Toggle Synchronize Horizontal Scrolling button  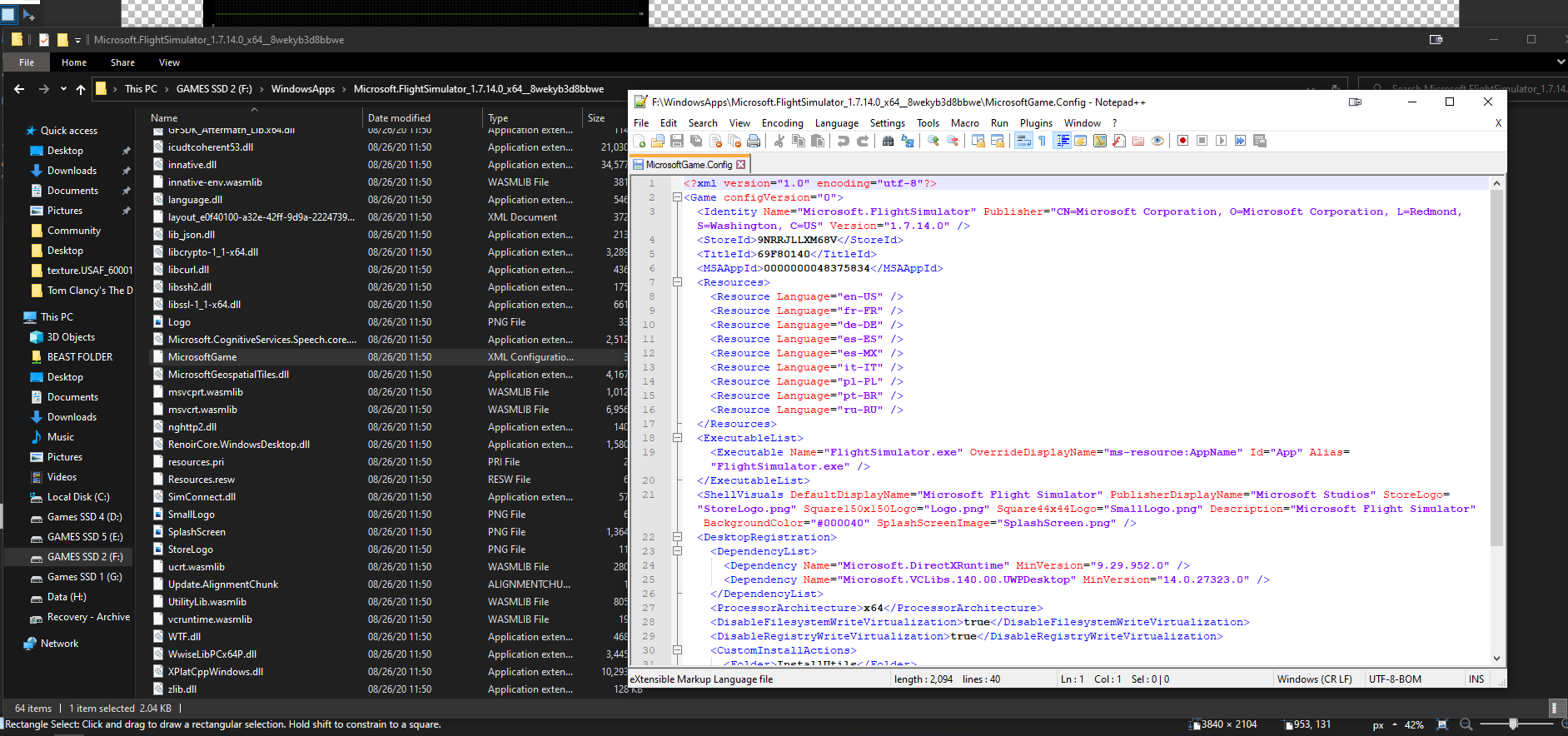tap(998, 141)
